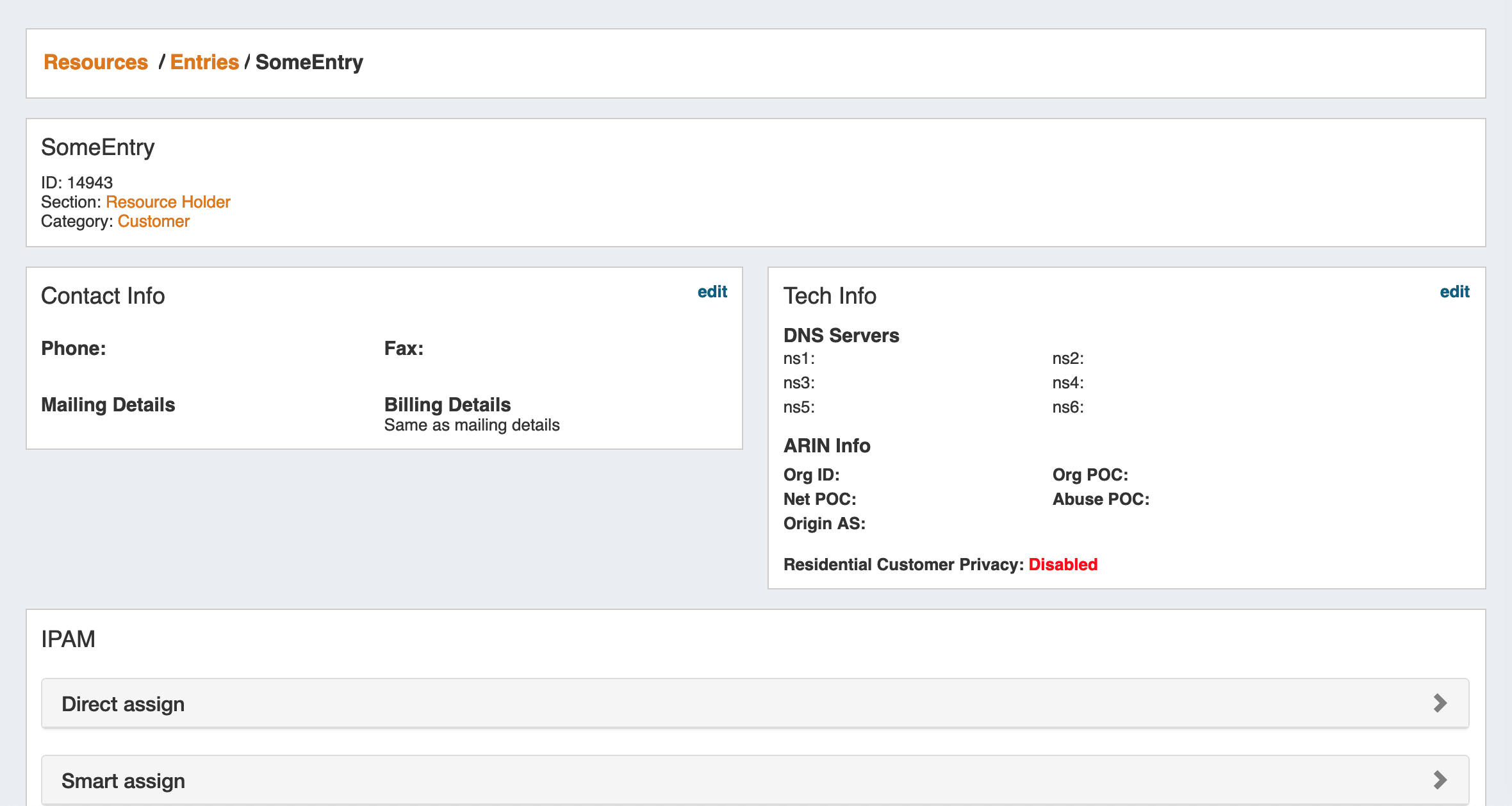Edit the Contact Info panel
The height and width of the screenshot is (806, 1512).
point(712,292)
